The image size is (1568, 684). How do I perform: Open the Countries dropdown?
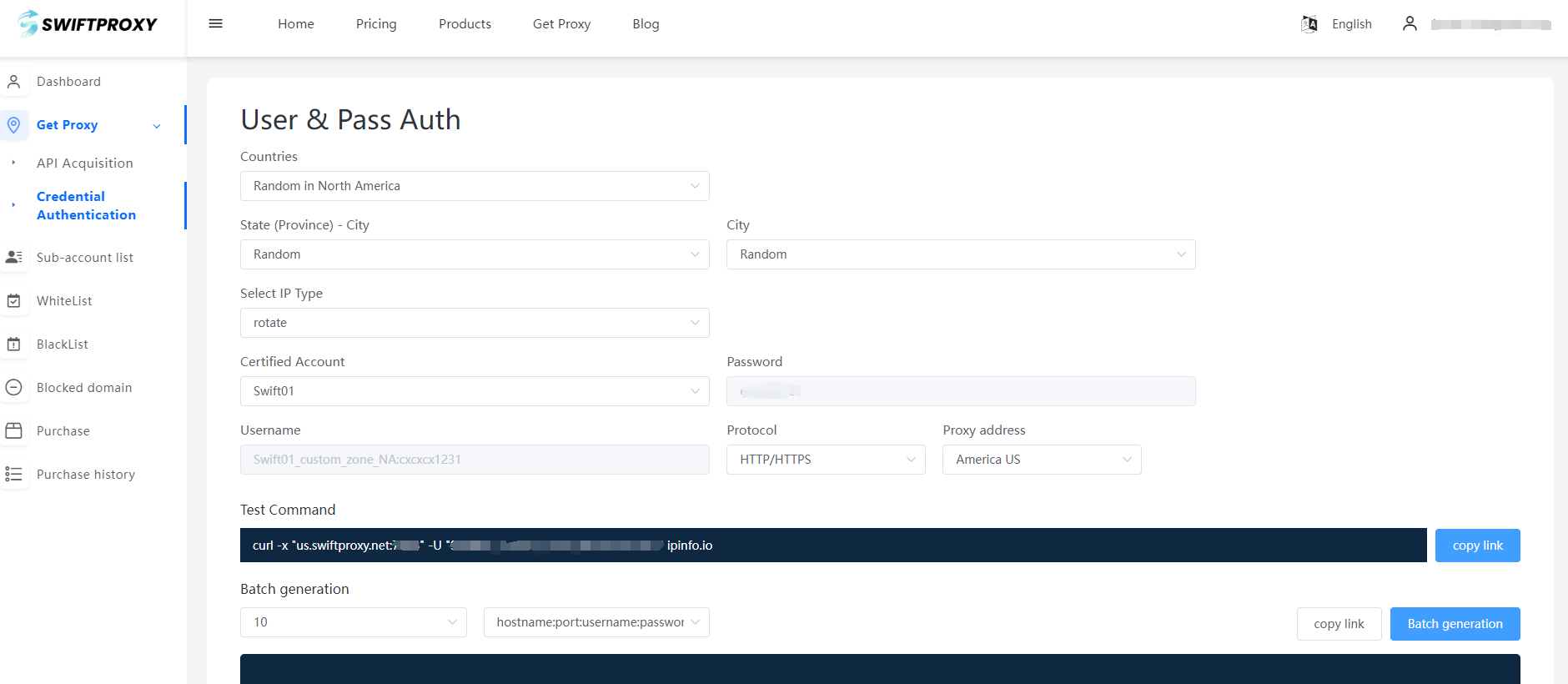pyautogui.click(x=475, y=186)
